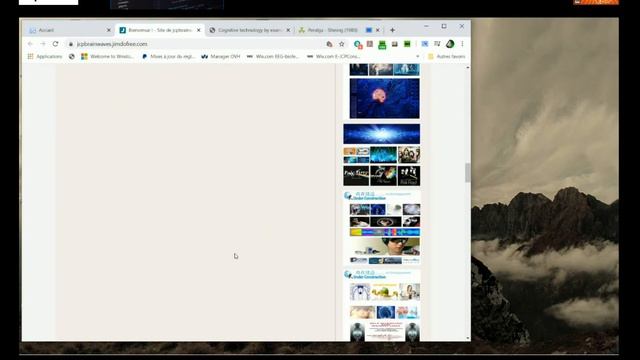Open the Wix.com EEG-biofe... bookmark

[273, 56]
